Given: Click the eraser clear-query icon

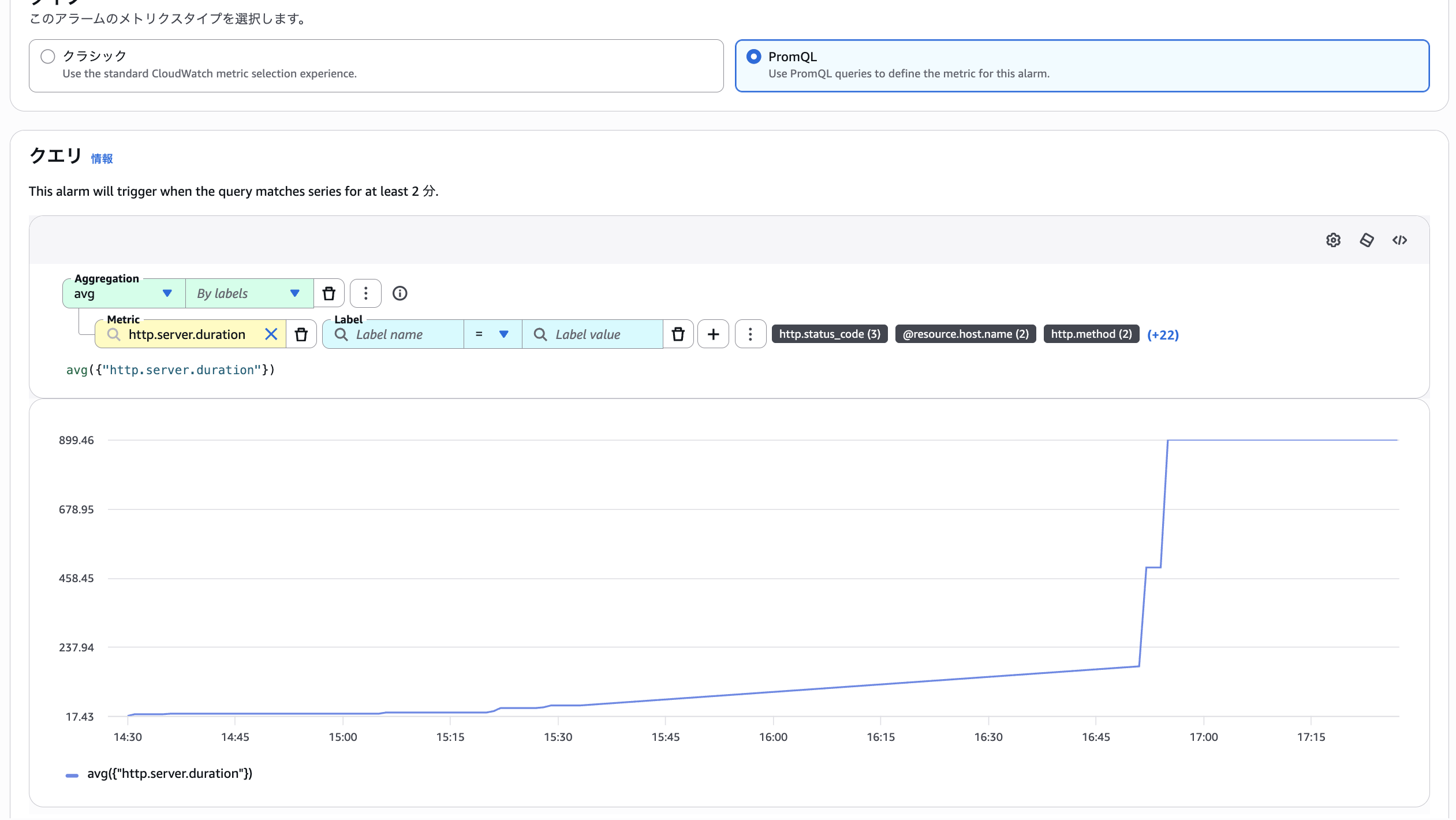Looking at the screenshot, I should [x=1366, y=240].
